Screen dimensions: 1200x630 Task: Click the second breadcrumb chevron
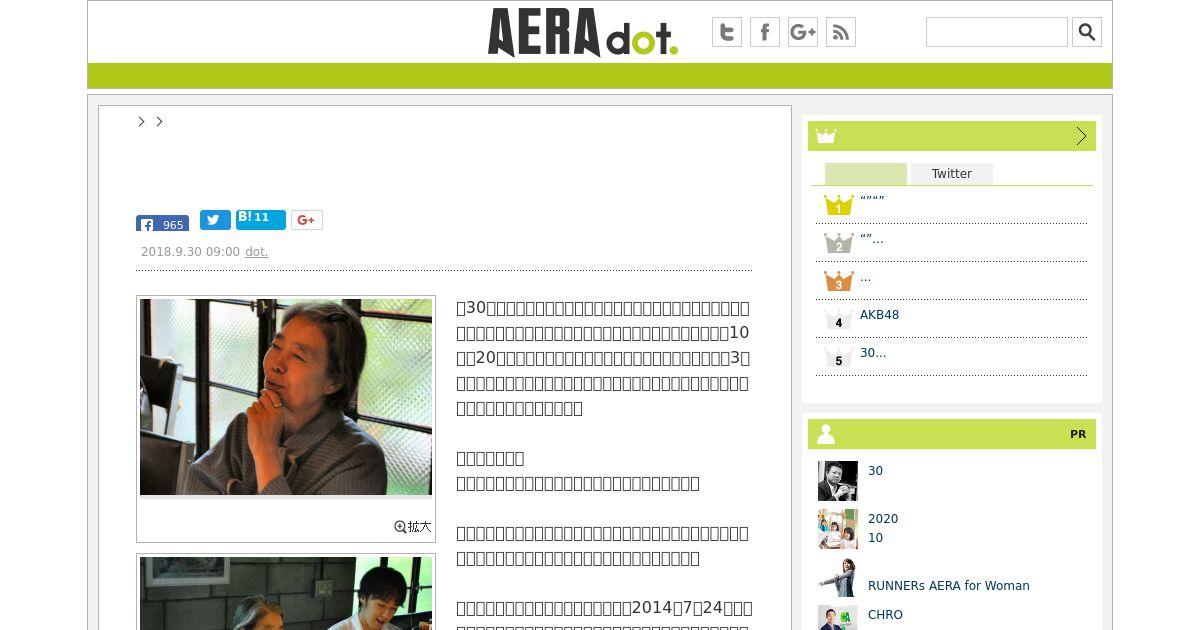click(x=159, y=121)
